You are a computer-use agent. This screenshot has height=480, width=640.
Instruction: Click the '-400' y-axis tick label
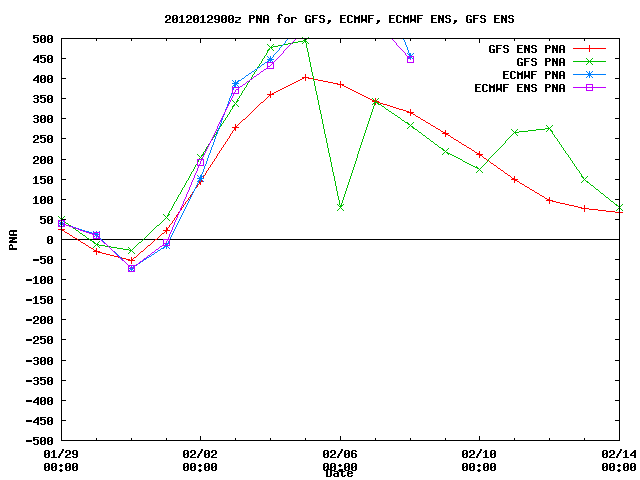(x=40, y=401)
